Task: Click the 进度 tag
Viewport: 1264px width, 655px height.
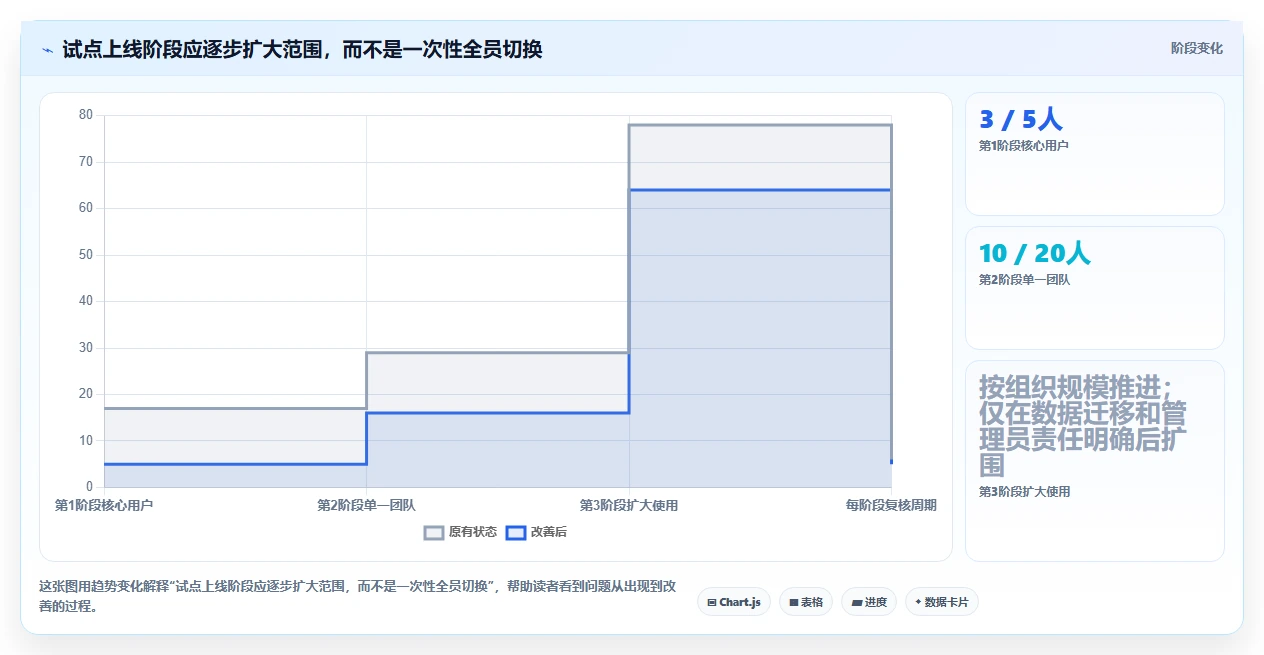Action: click(x=869, y=602)
